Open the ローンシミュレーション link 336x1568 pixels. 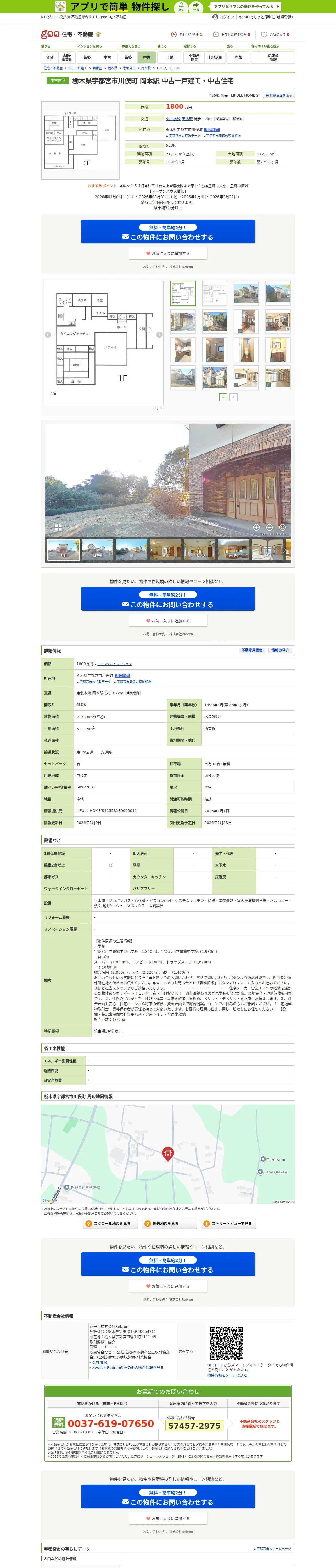115,664
